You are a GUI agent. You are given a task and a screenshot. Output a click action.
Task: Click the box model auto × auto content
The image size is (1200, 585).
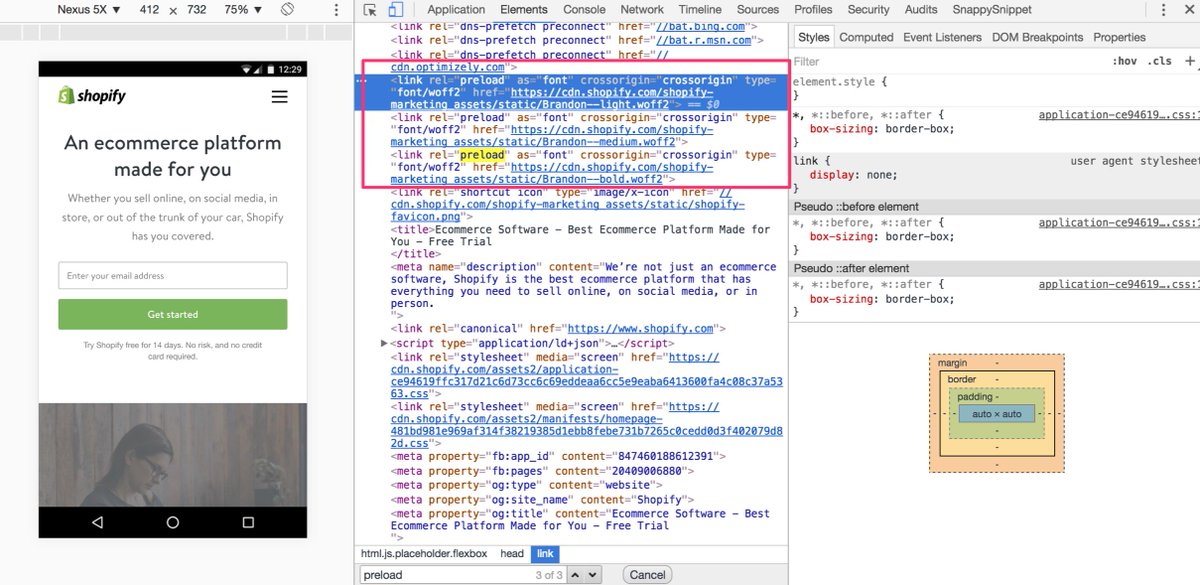(997, 414)
